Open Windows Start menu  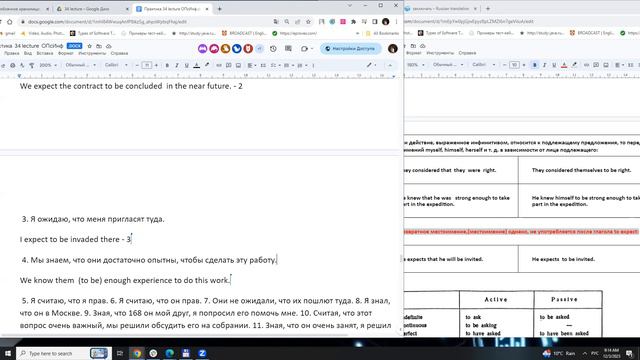(8, 353)
